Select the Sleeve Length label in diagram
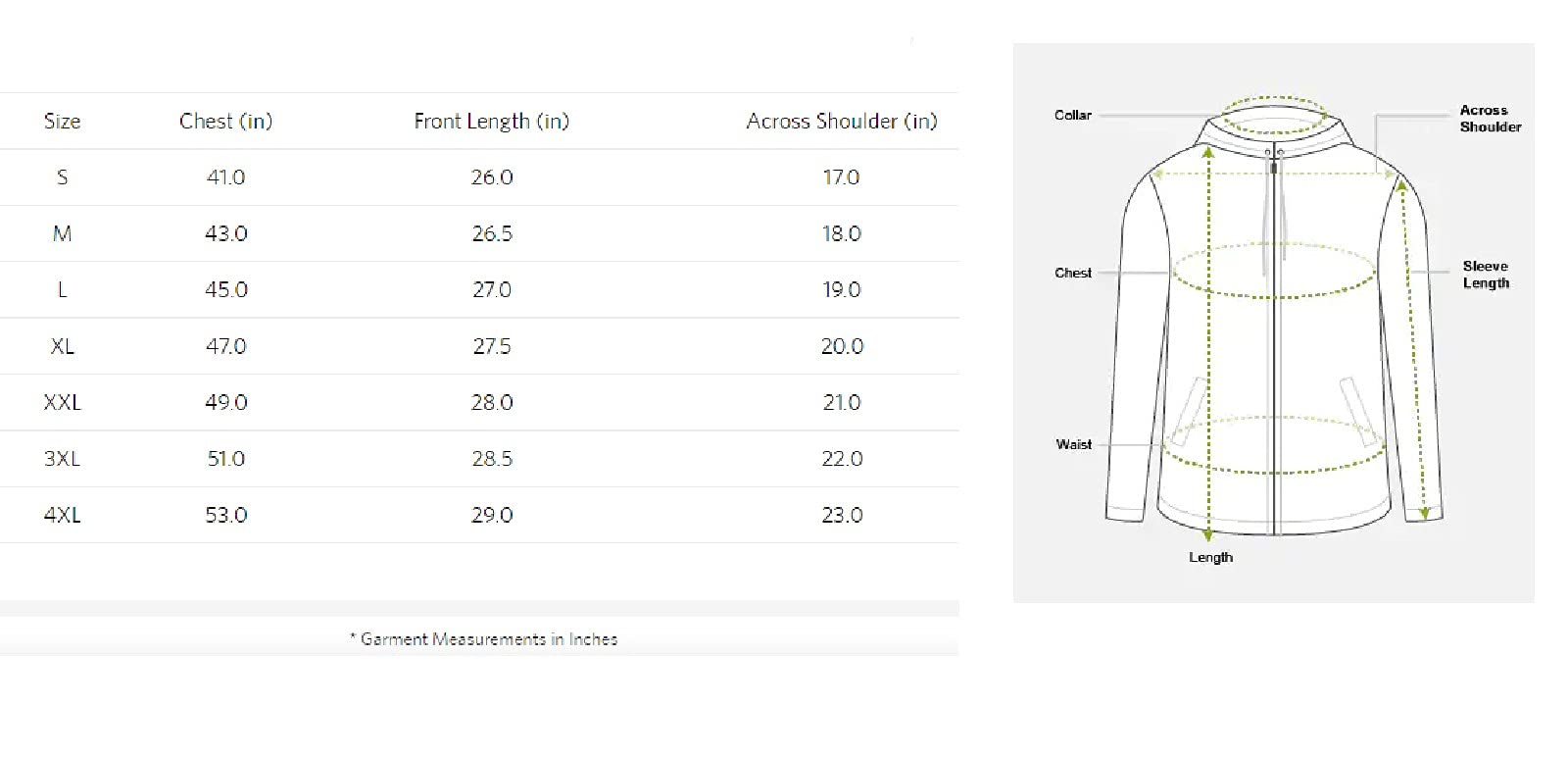The width and height of the screenshot is (1568, 757). (x=1486, y=275)
